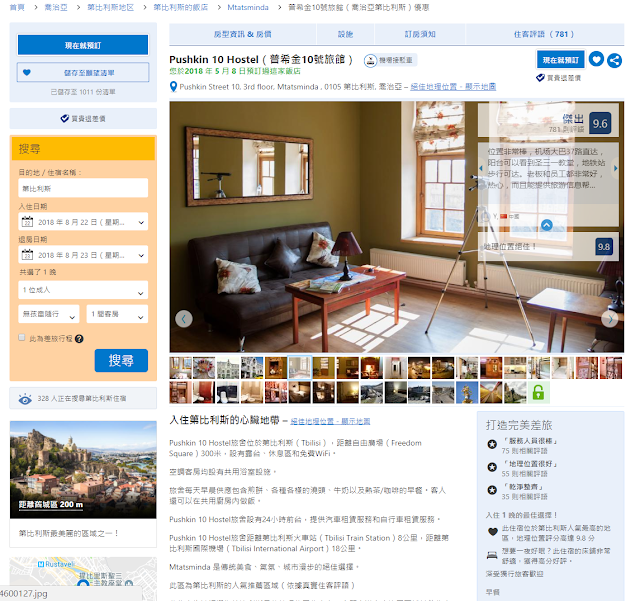Open check-in date dropdown

point(83,222)
